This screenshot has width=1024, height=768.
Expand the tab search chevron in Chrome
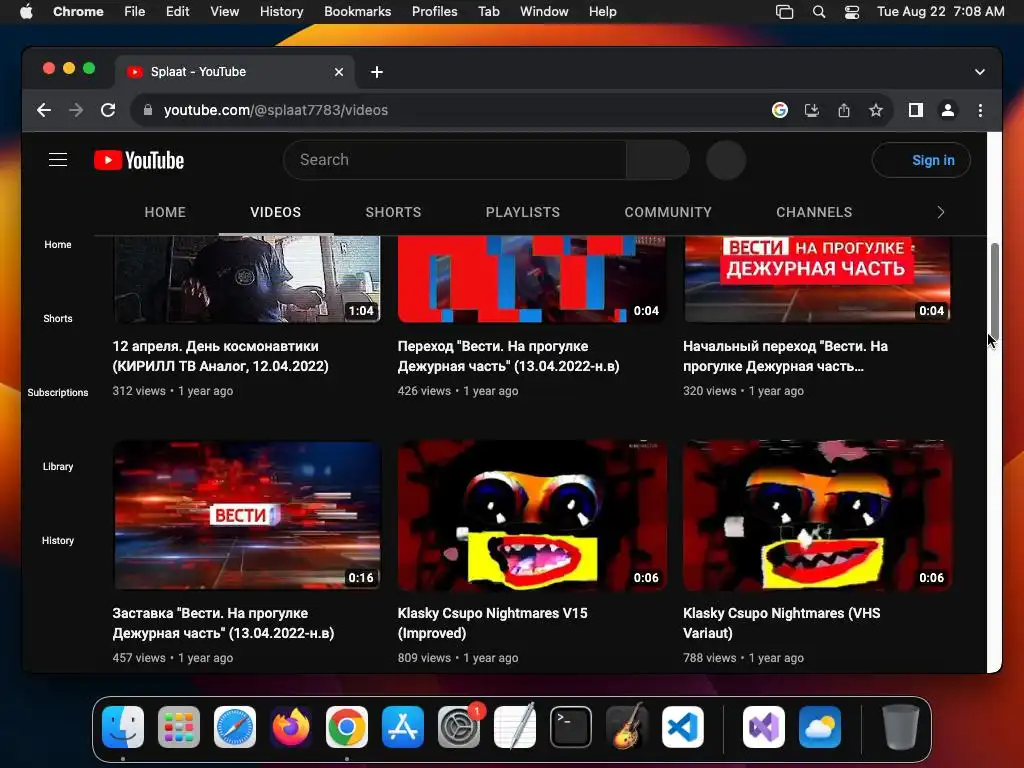[980, 72]
